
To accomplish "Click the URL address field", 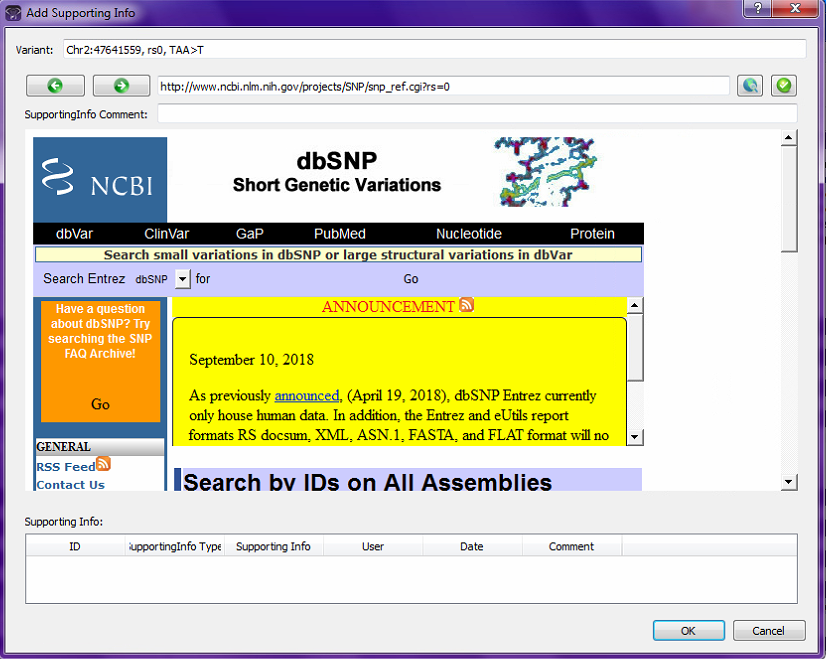I will (x=444, y=86).
